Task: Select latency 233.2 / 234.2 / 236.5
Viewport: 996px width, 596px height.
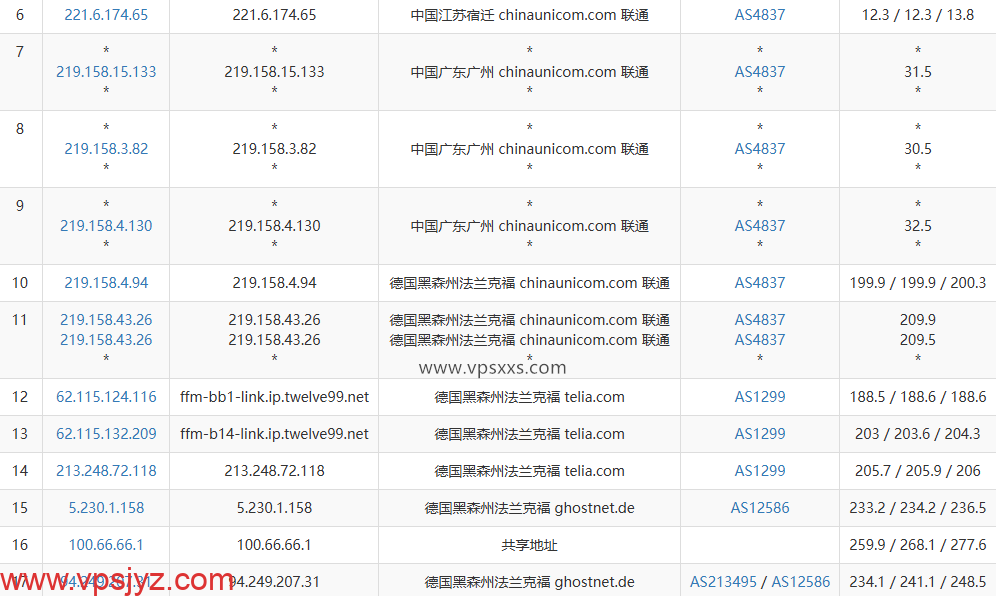Action: tap(917, 508)
